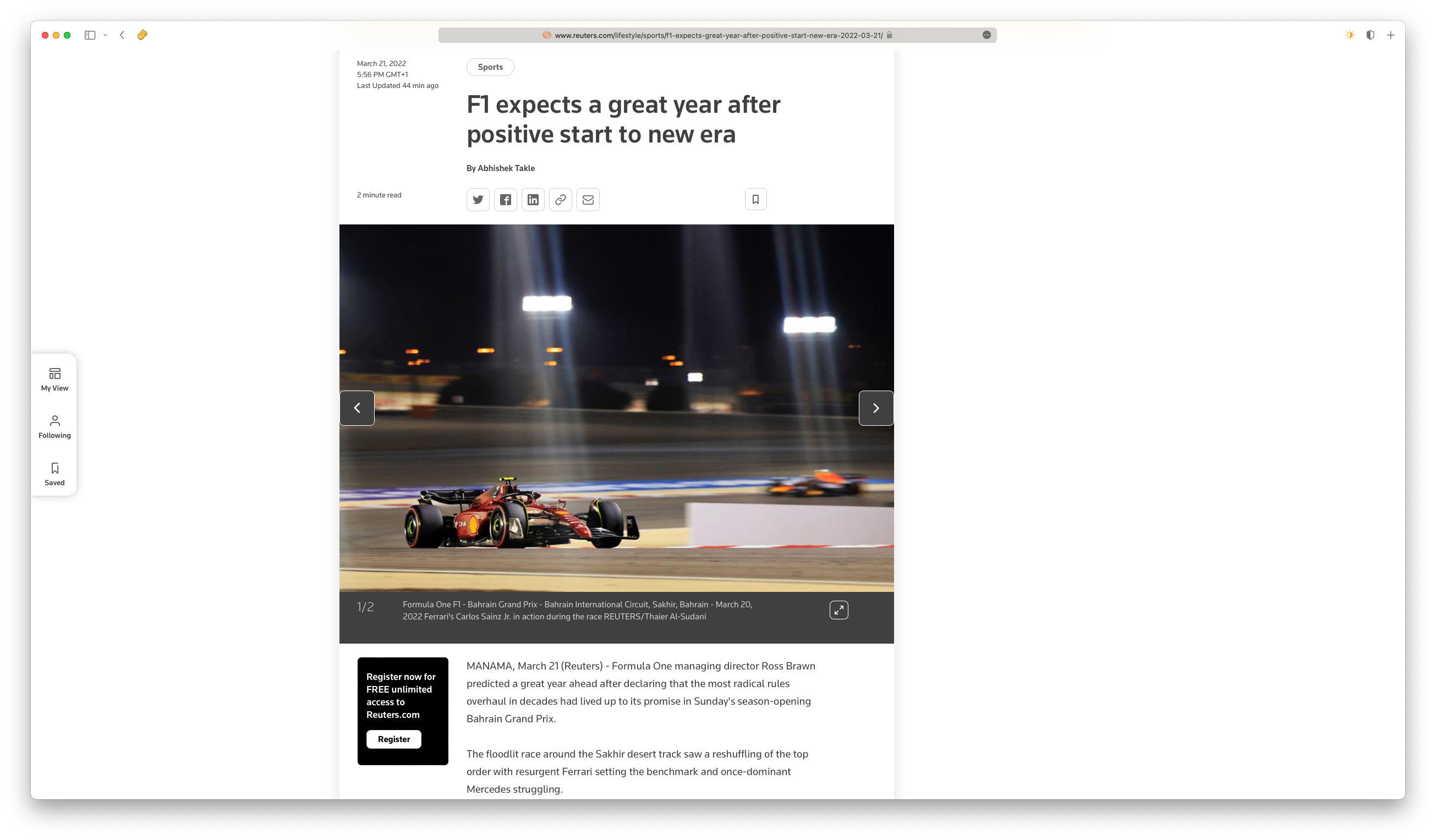Share article on LinkedIn

click(x=533, y=200)
